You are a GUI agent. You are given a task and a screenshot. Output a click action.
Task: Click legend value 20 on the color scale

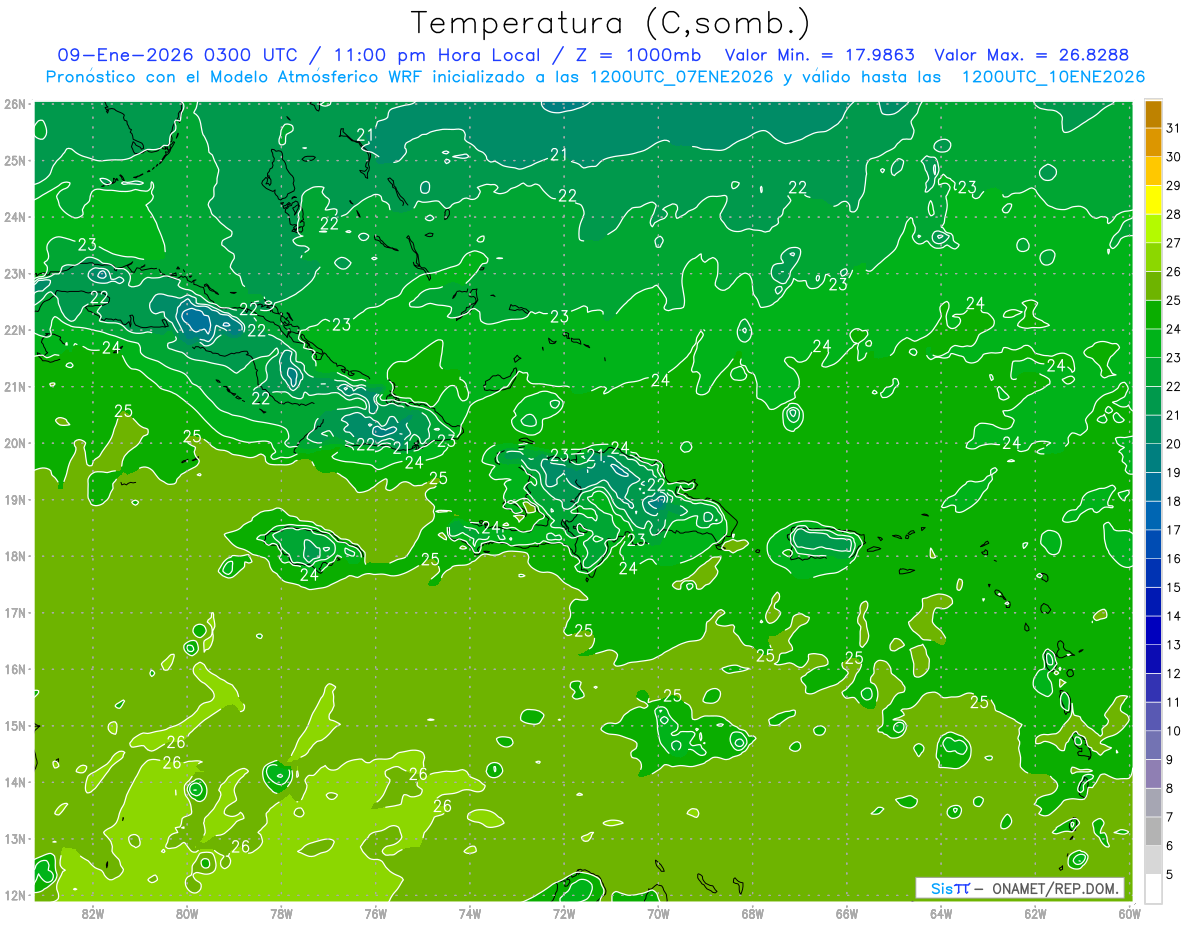1174,444
